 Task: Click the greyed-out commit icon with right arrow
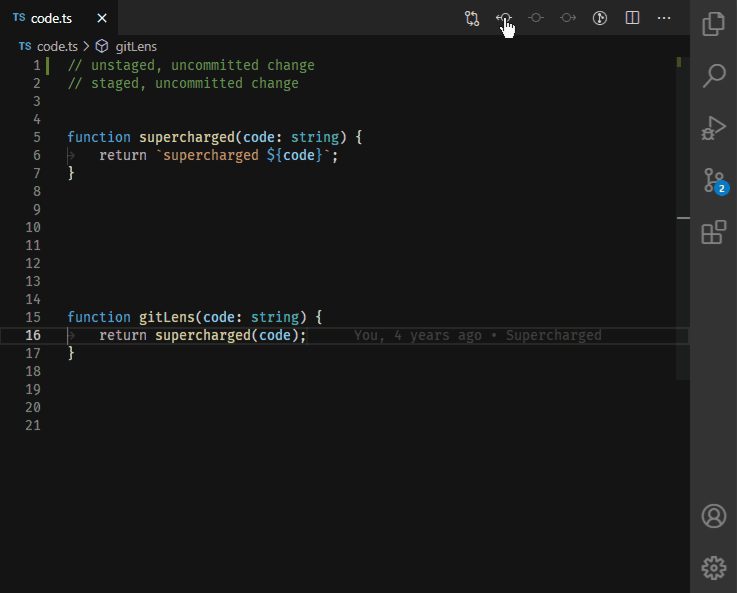click(568, 18)
